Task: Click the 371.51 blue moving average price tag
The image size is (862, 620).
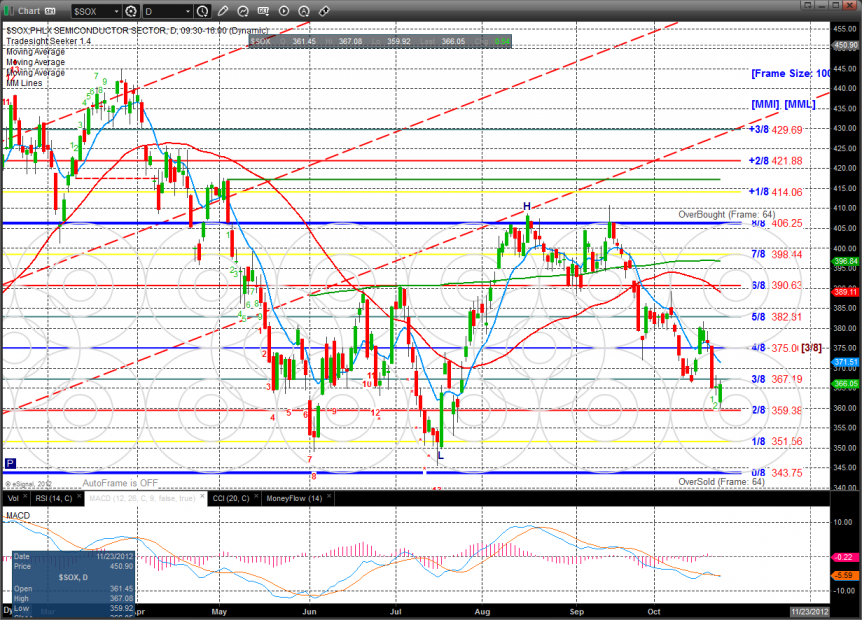Action: (x=846, y=362)
